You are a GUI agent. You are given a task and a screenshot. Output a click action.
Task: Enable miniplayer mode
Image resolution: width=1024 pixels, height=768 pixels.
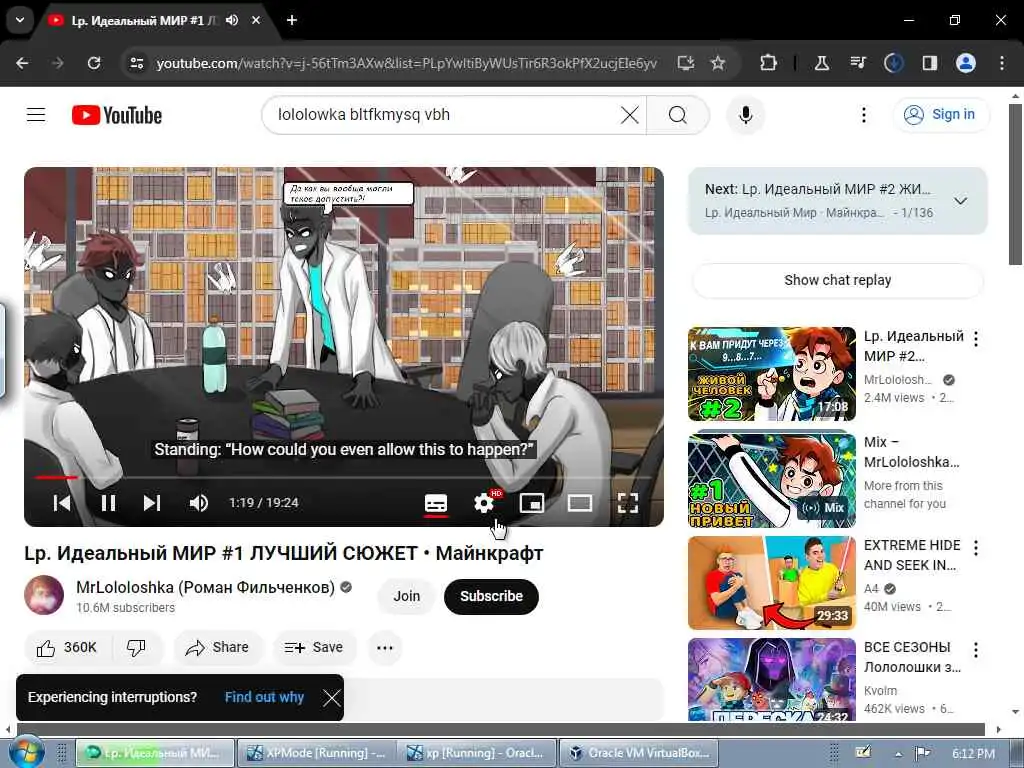(x=532, y=503)
